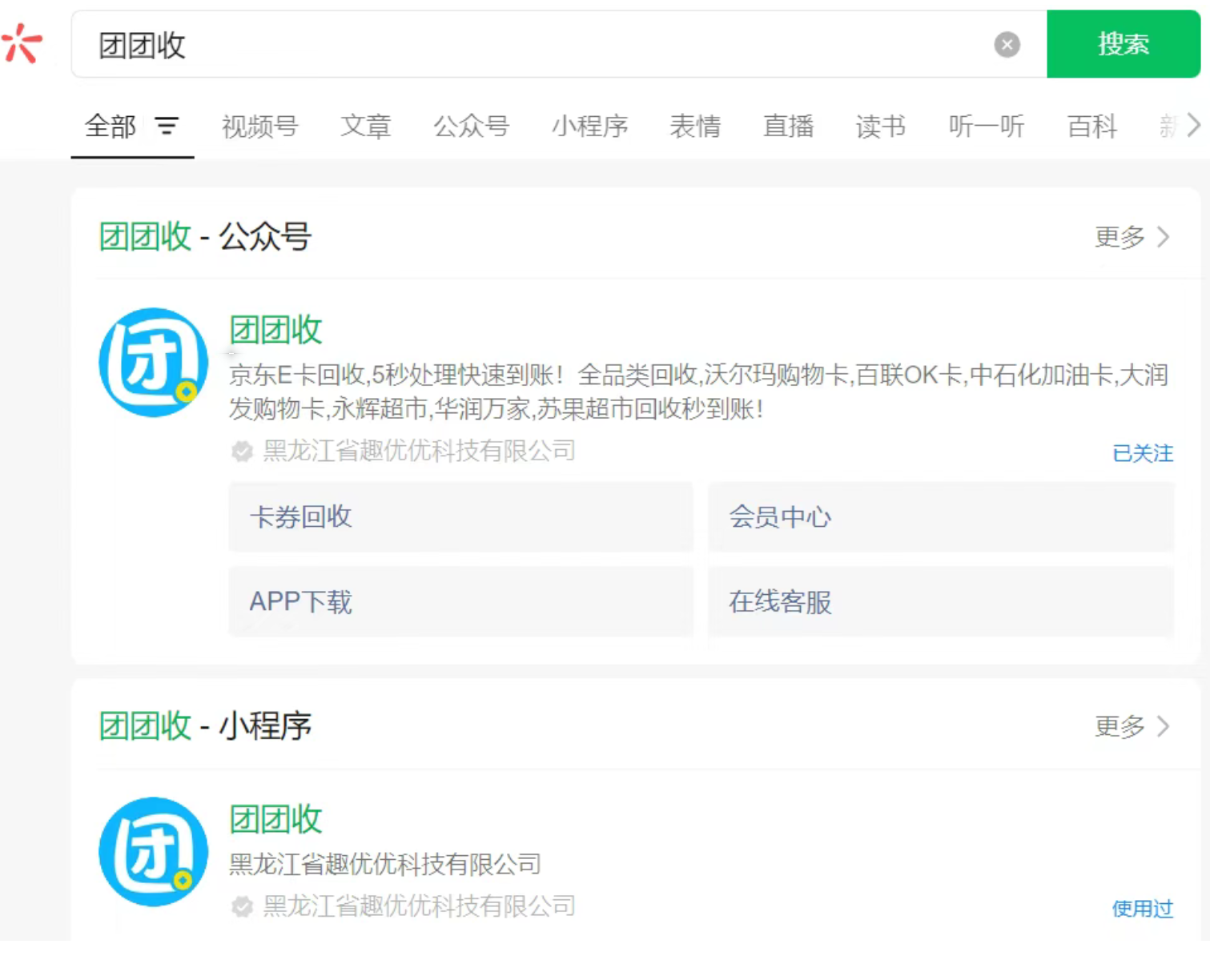Switch to the 小程序 tab
1210x980 pixels.
pos(589,127)
